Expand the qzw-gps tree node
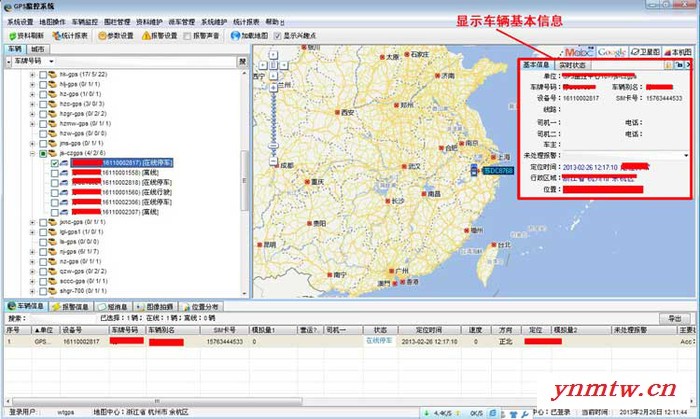This screenshot has height=419, width=700. [x=32, y=271]
